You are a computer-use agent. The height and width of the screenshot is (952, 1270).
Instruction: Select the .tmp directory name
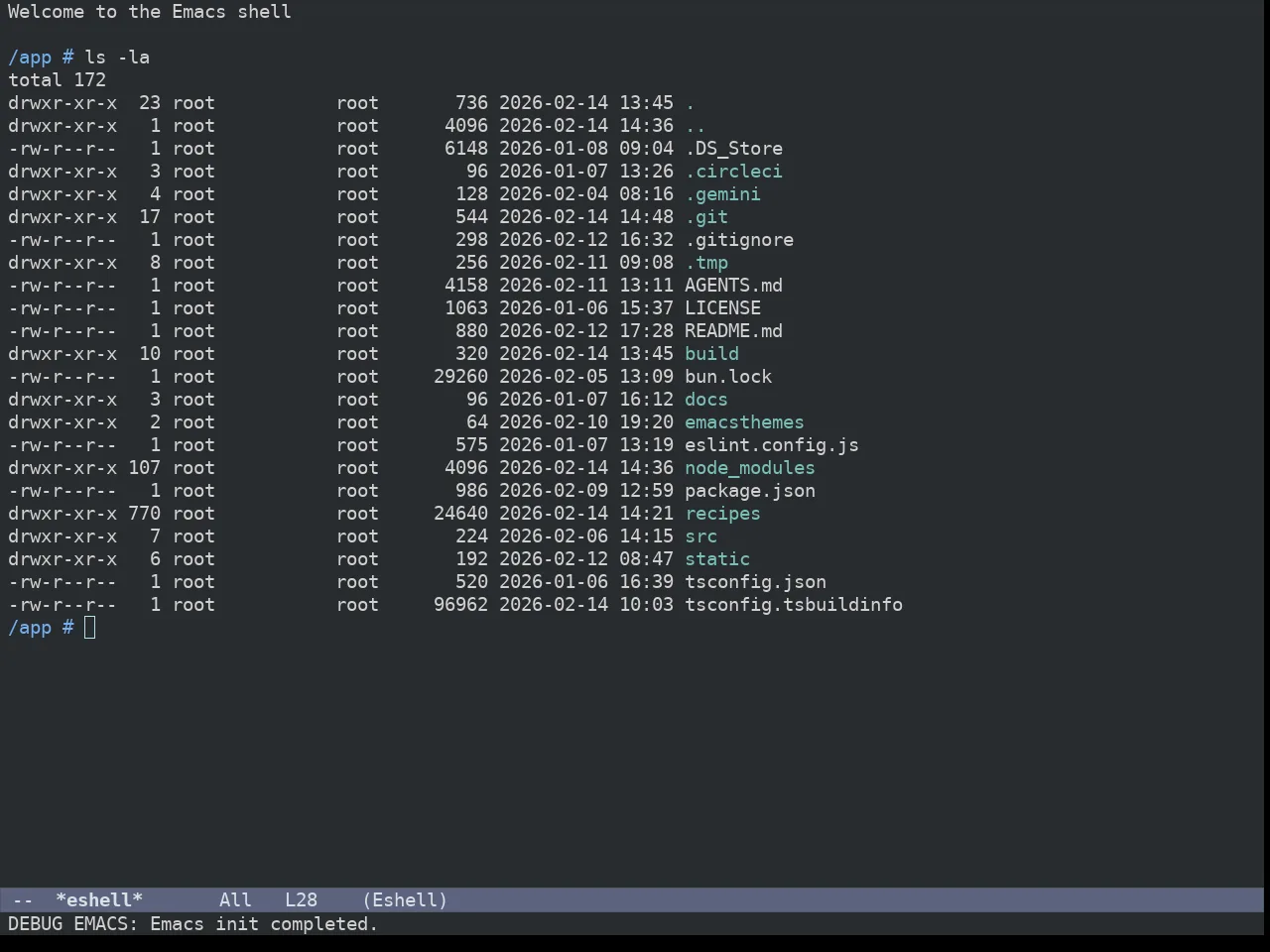pyautogui.click(x=706, y=263)
